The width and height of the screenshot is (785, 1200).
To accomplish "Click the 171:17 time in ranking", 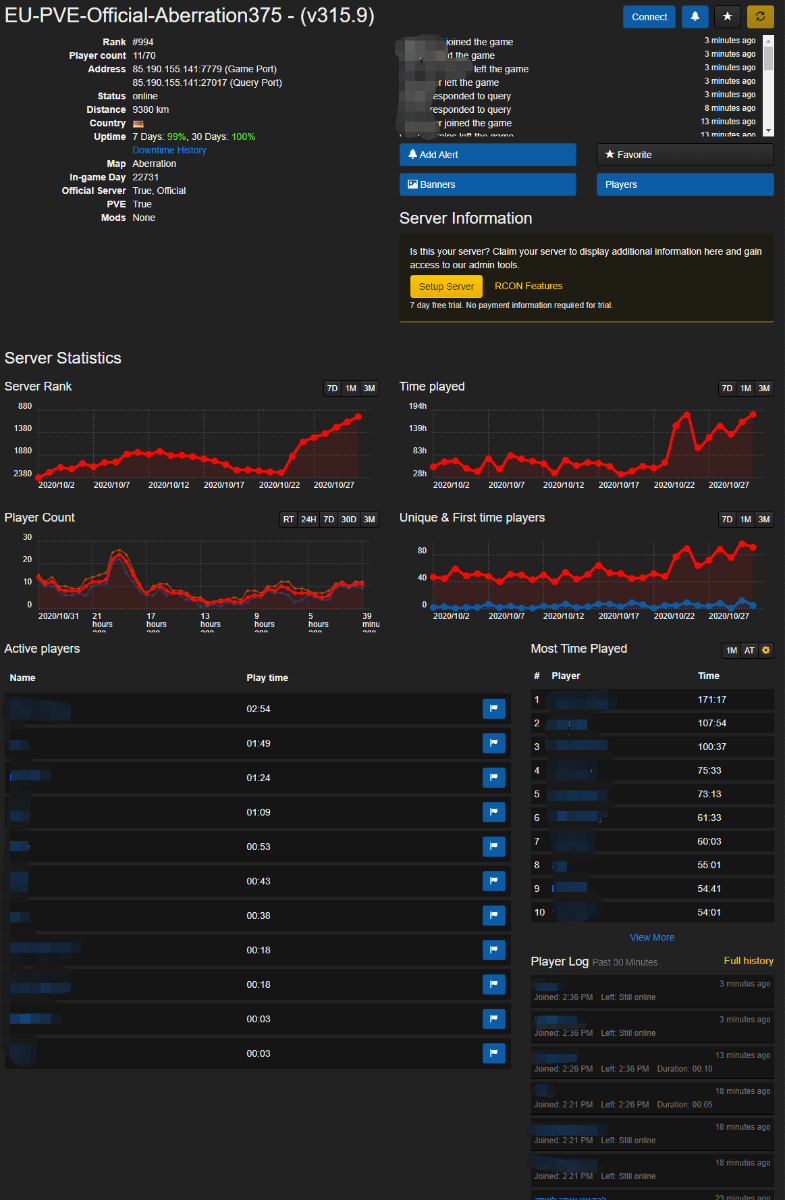I will point(711,700).
